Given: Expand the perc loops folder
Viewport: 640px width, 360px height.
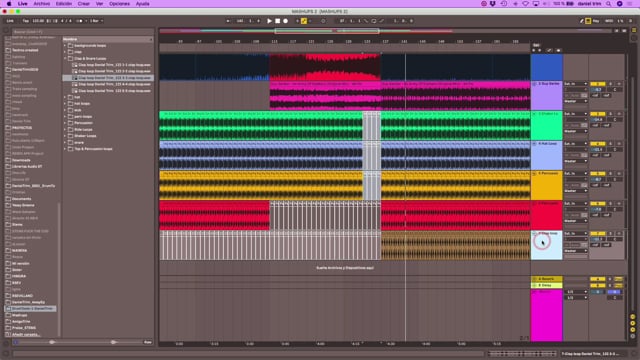Looking at the screenshot, I should point(65,117).
